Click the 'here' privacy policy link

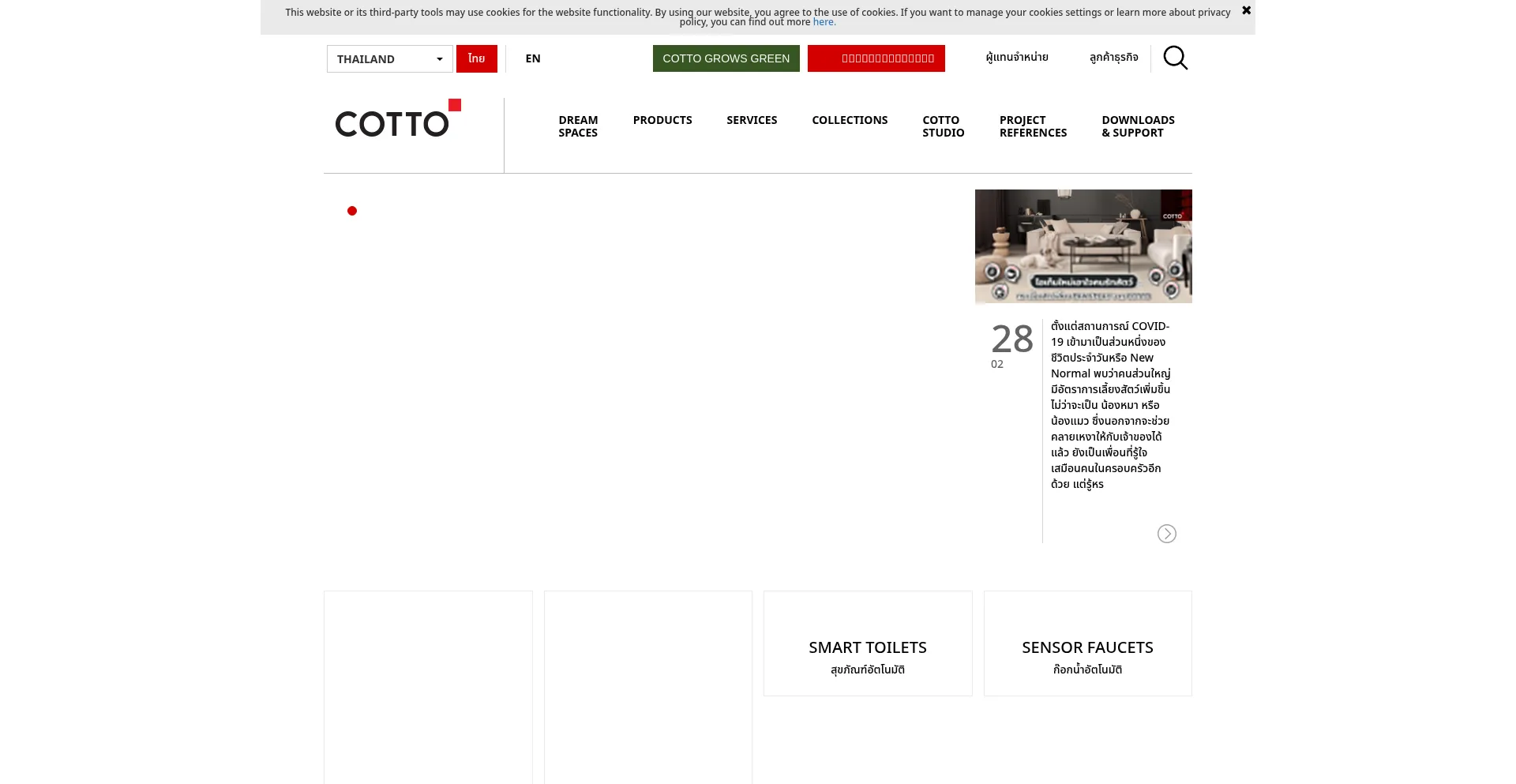coord(823,22)
